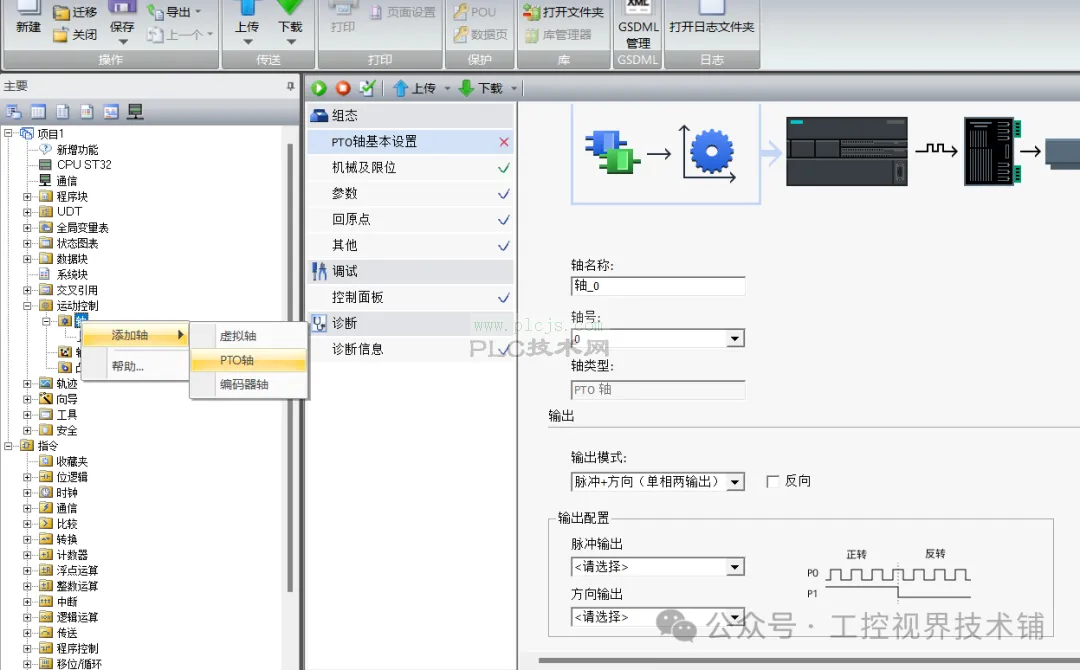Screen dimensions: 1080x670
Task: Click the 调试 section header
Action: pos(411,271)
